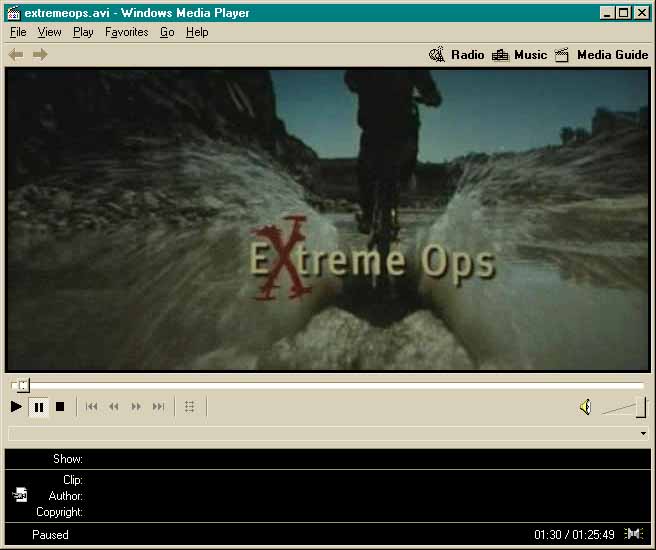Navigate Back with the left arrow
The width and height of the screenshot is (656, 550).
click(x=16, y=54)
